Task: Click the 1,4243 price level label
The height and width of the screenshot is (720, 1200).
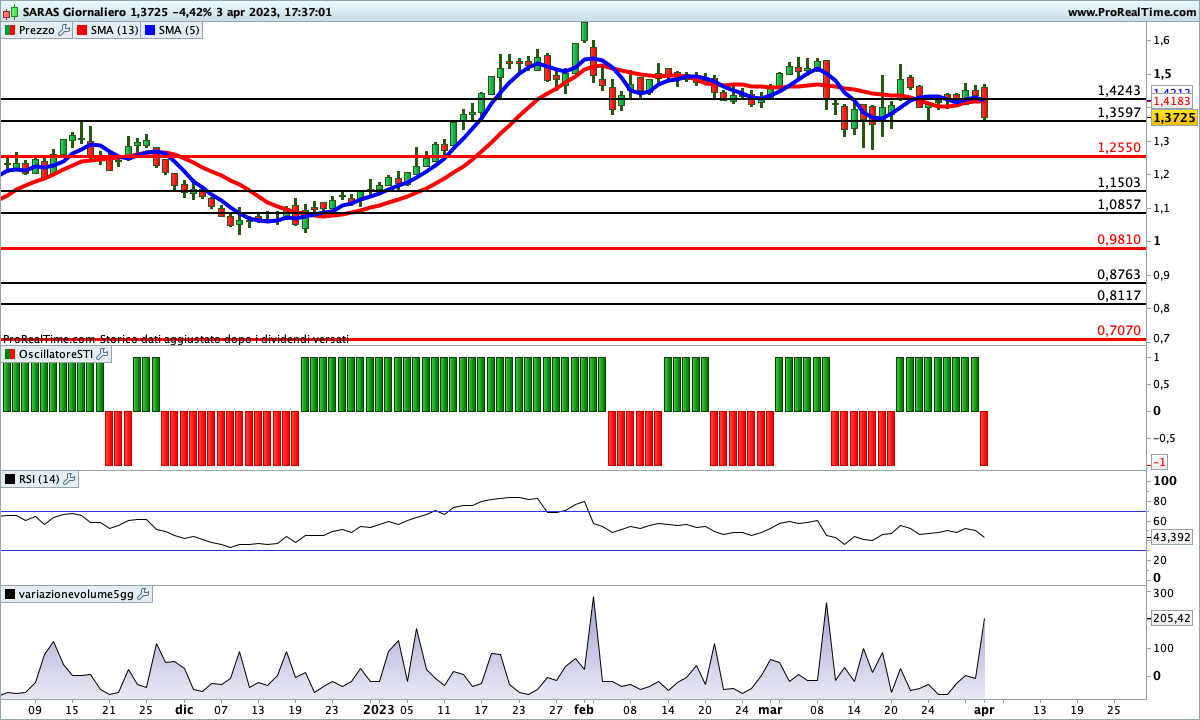Action: pyautogui.click(x=1119, y=90)
